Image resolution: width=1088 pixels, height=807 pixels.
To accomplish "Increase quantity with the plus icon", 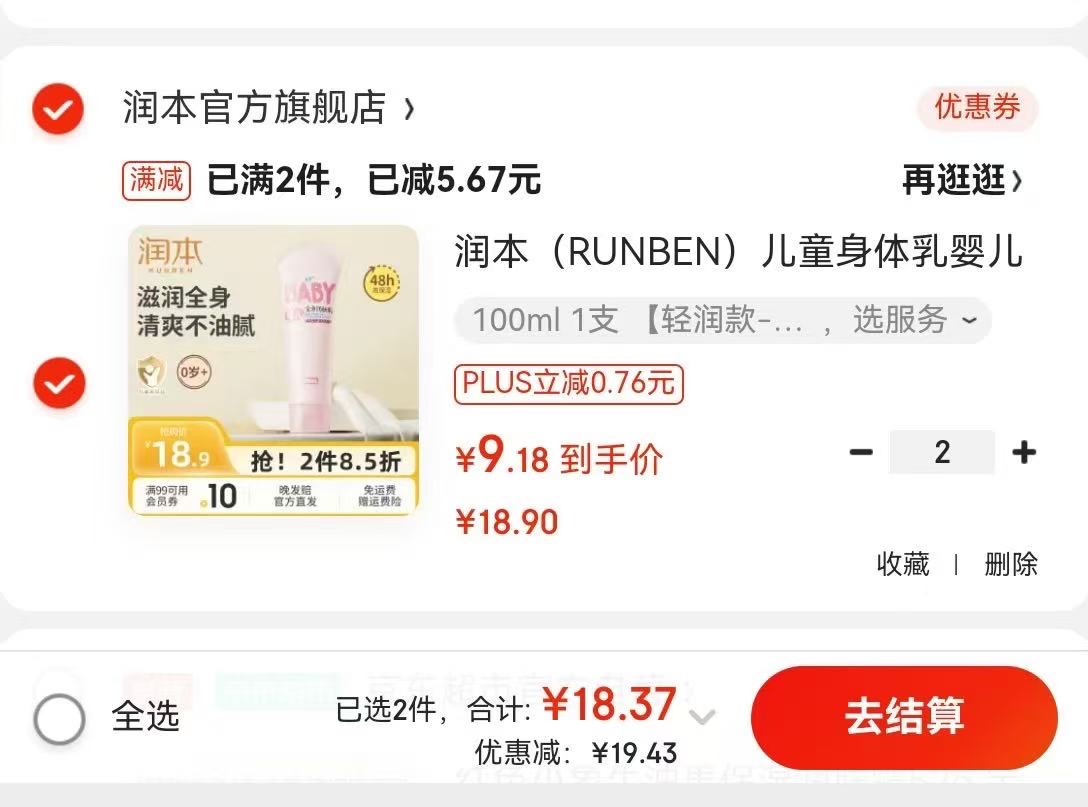I will pos(1024,452).
